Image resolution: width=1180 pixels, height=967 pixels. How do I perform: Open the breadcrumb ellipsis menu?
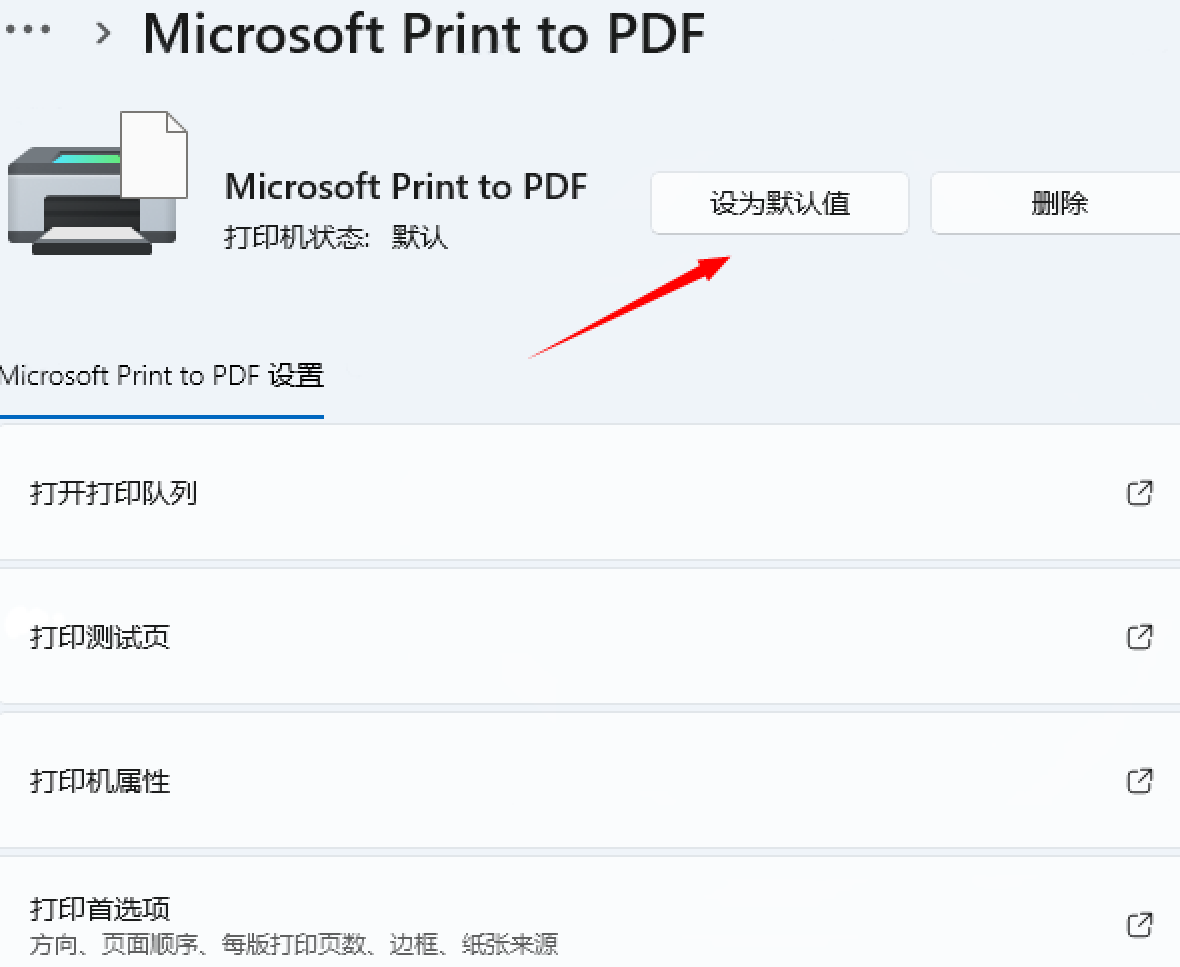[27, 31]
